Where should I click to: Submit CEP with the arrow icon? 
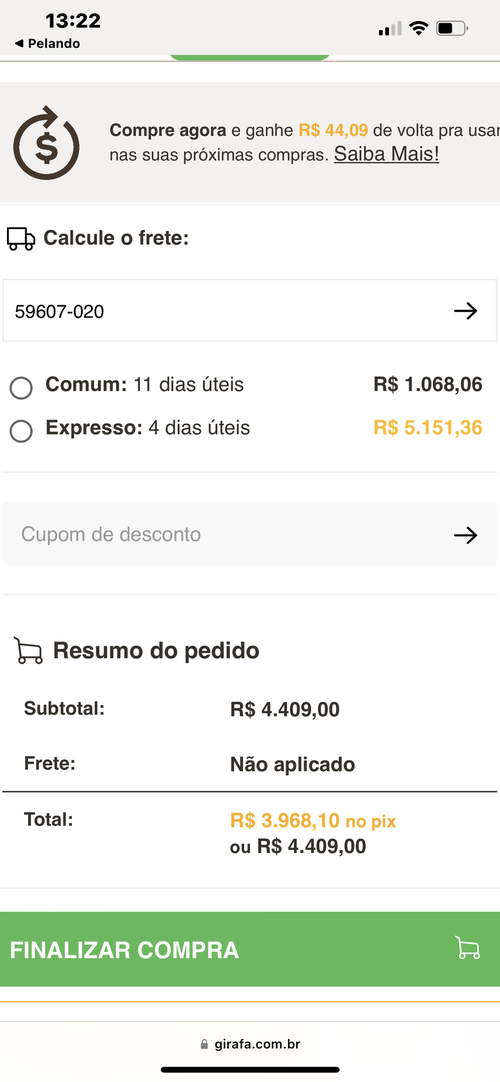point(466,311)
